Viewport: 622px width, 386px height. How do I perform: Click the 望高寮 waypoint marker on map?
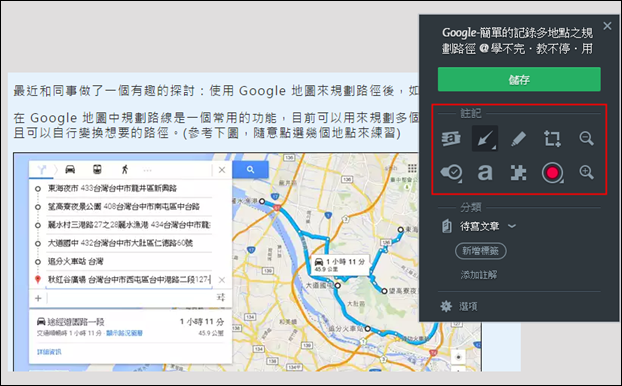[384, 291]
